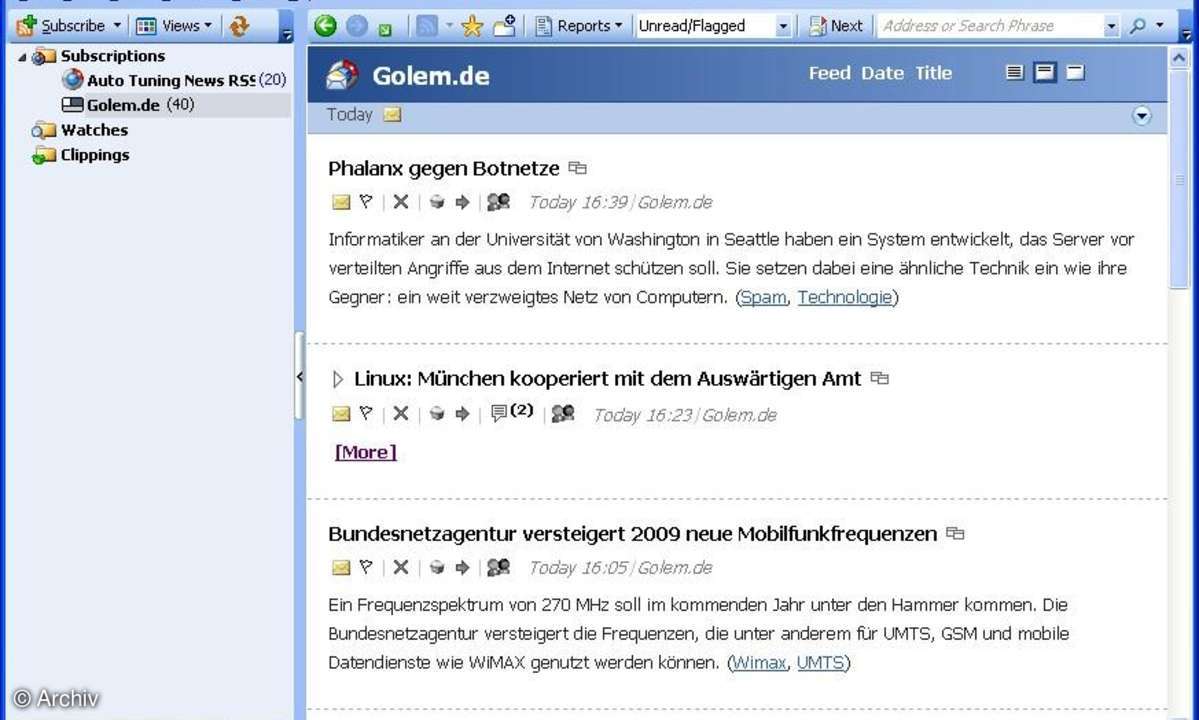Image resolution: width=1199 pixels, height=720 pixels.
Task: Go to Next unread item
Action: click(x=836, y=26)
